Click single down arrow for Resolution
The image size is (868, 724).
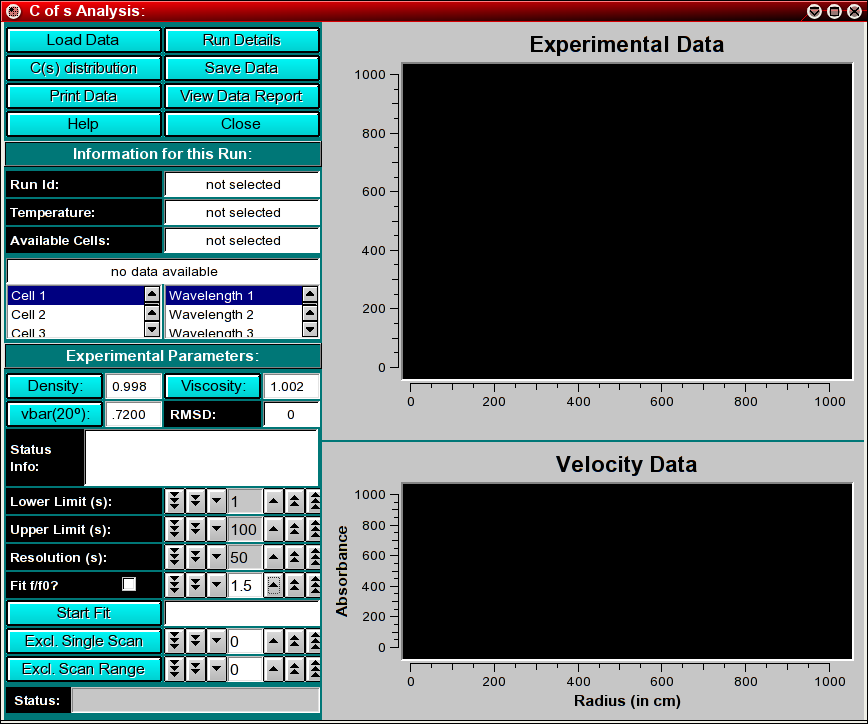(217, 558)
